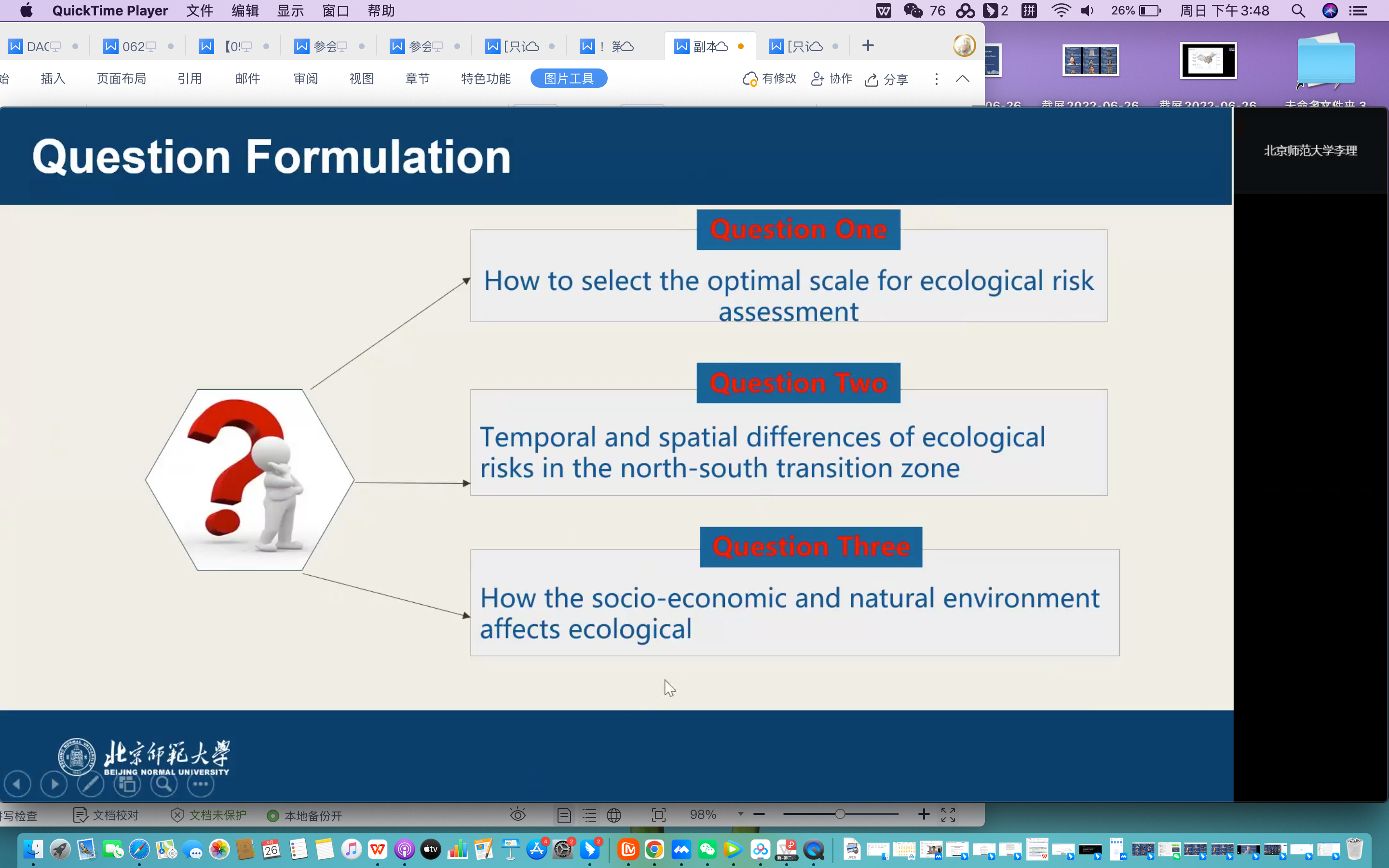The width and height of the screenshot is (1389, 868).
Task: Open the three-dots more options on slide
Action: [201, 784]
